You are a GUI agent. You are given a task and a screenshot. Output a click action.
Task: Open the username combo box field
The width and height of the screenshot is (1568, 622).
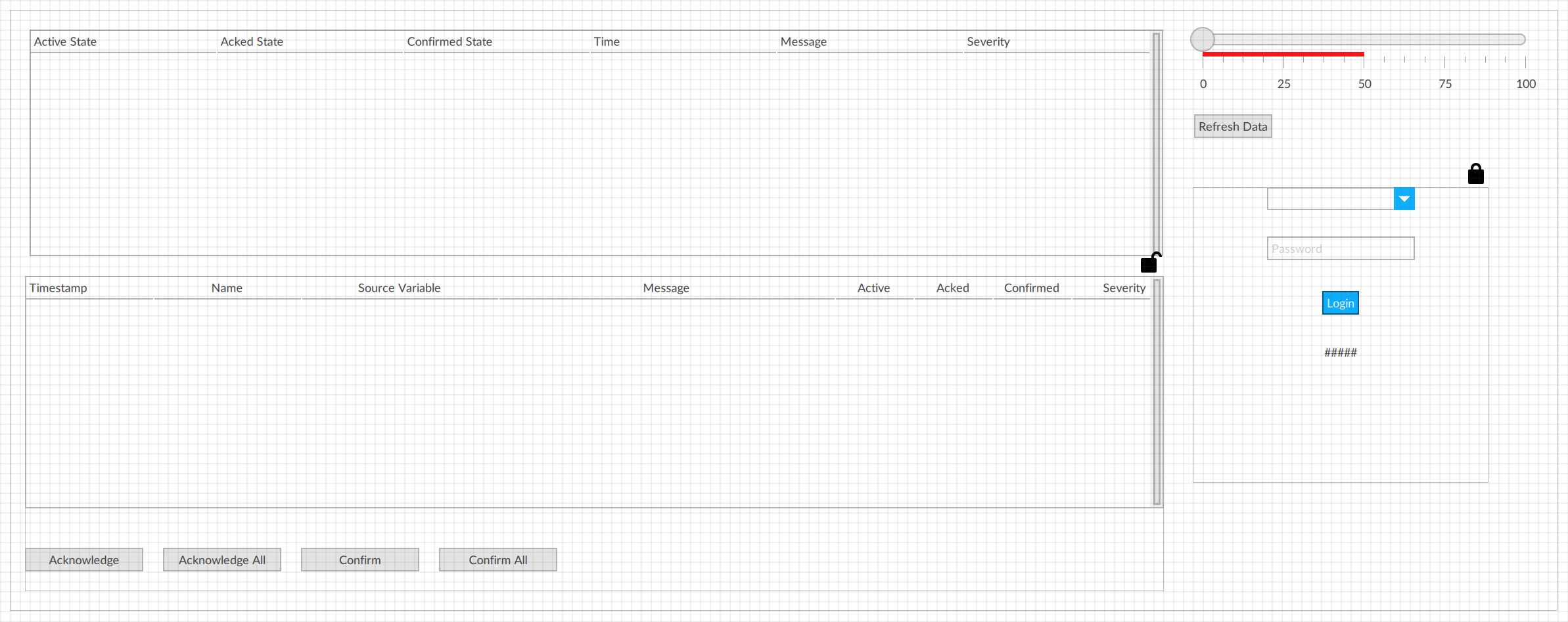[1330, 199]
